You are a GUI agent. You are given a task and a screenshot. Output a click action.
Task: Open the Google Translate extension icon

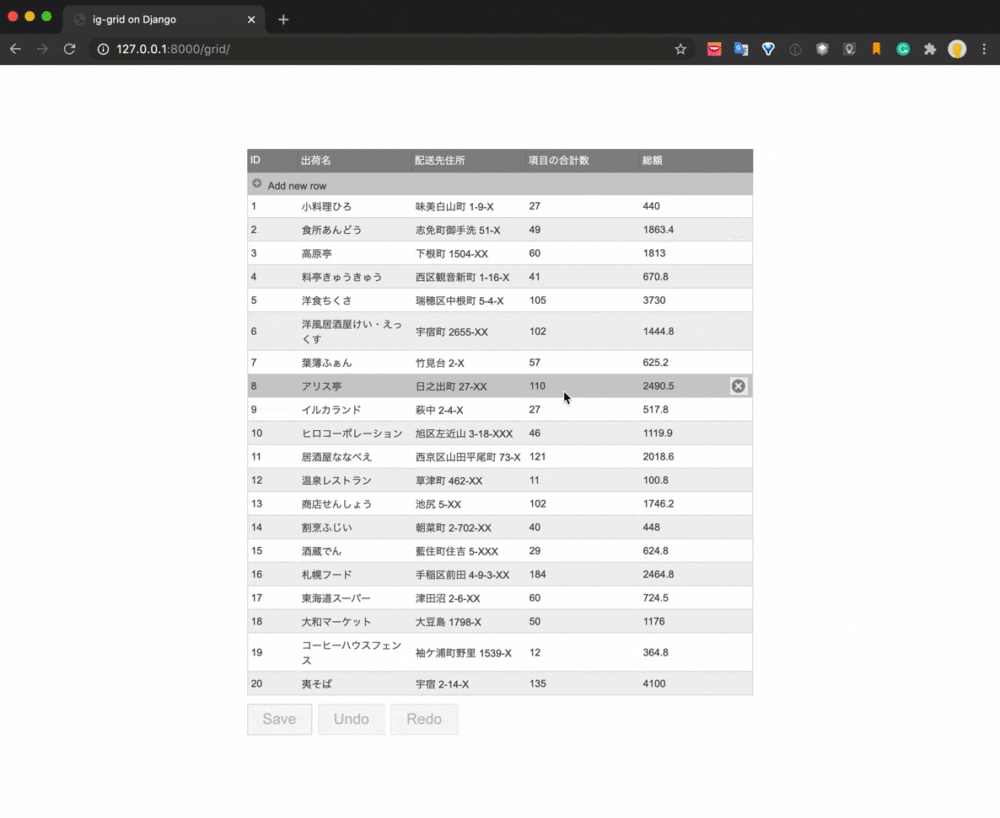741,48
